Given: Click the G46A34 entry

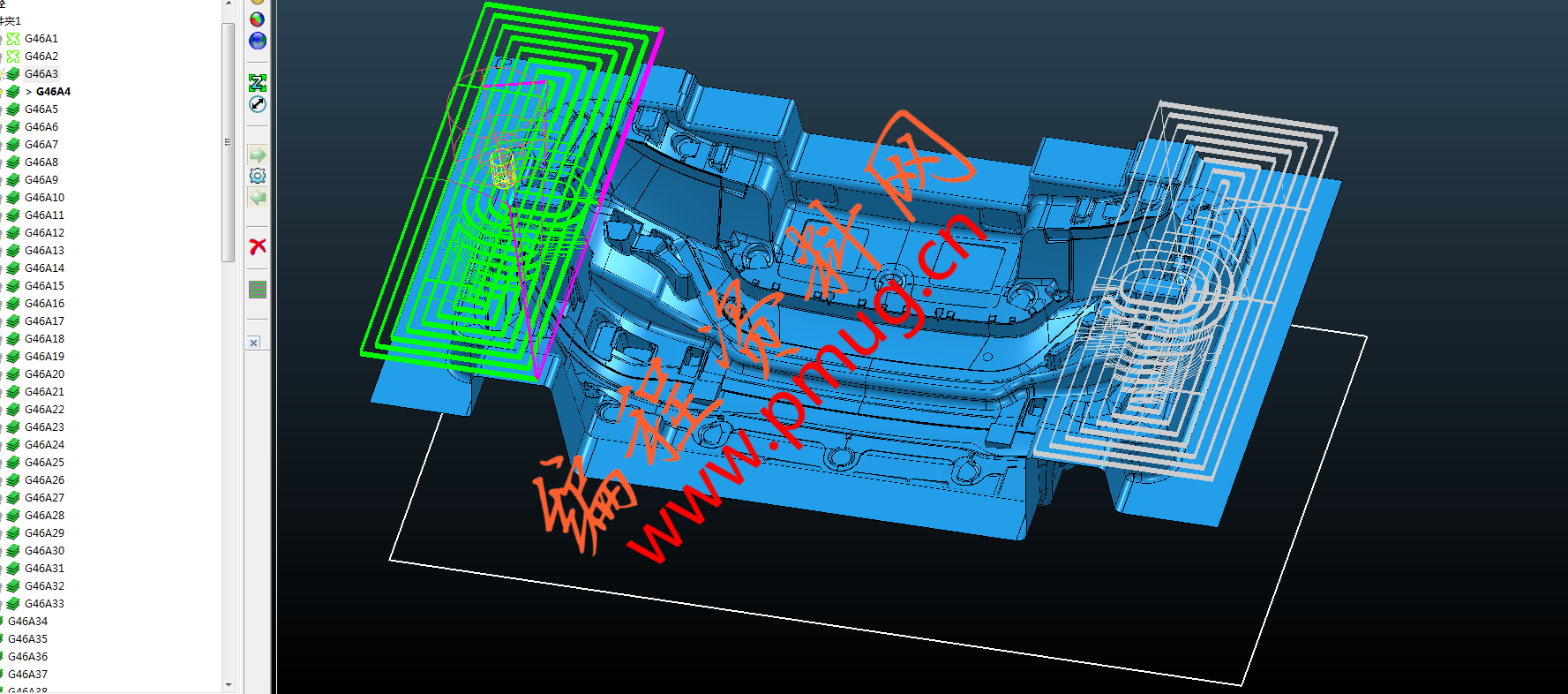Looking at the screenshot, I should tap(27, 622).
